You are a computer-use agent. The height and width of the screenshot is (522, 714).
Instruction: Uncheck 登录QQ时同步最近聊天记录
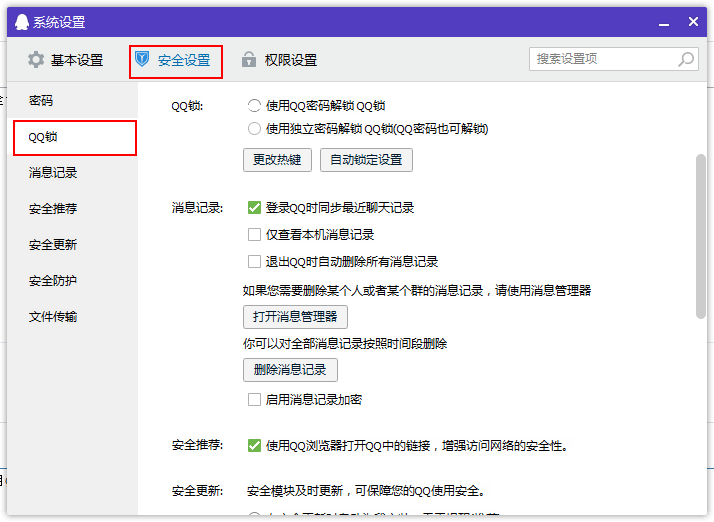254,208
